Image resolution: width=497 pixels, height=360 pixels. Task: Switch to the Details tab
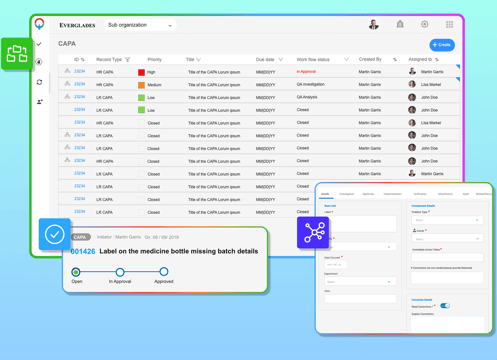click(x=325, y=194)
